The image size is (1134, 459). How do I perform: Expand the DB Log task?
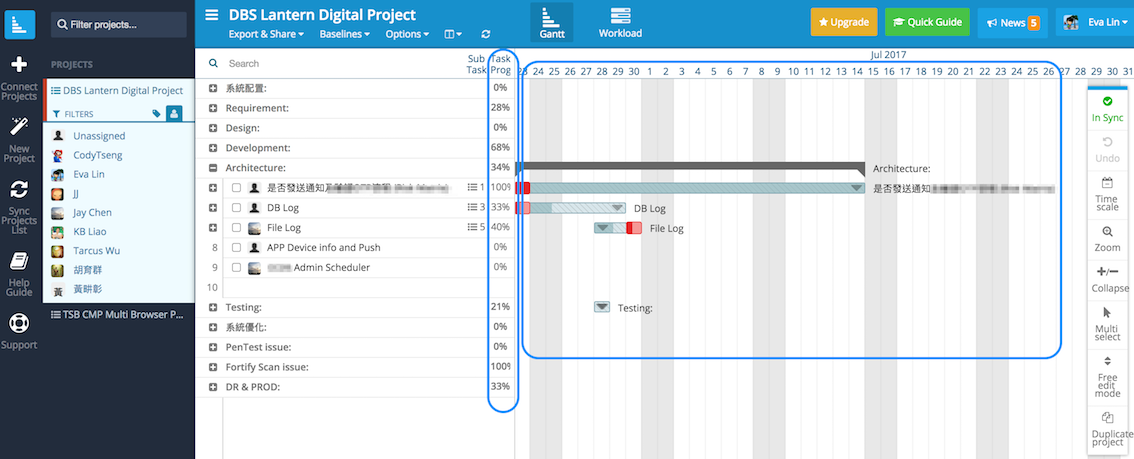pyautogui.click(x=213, y=207)
